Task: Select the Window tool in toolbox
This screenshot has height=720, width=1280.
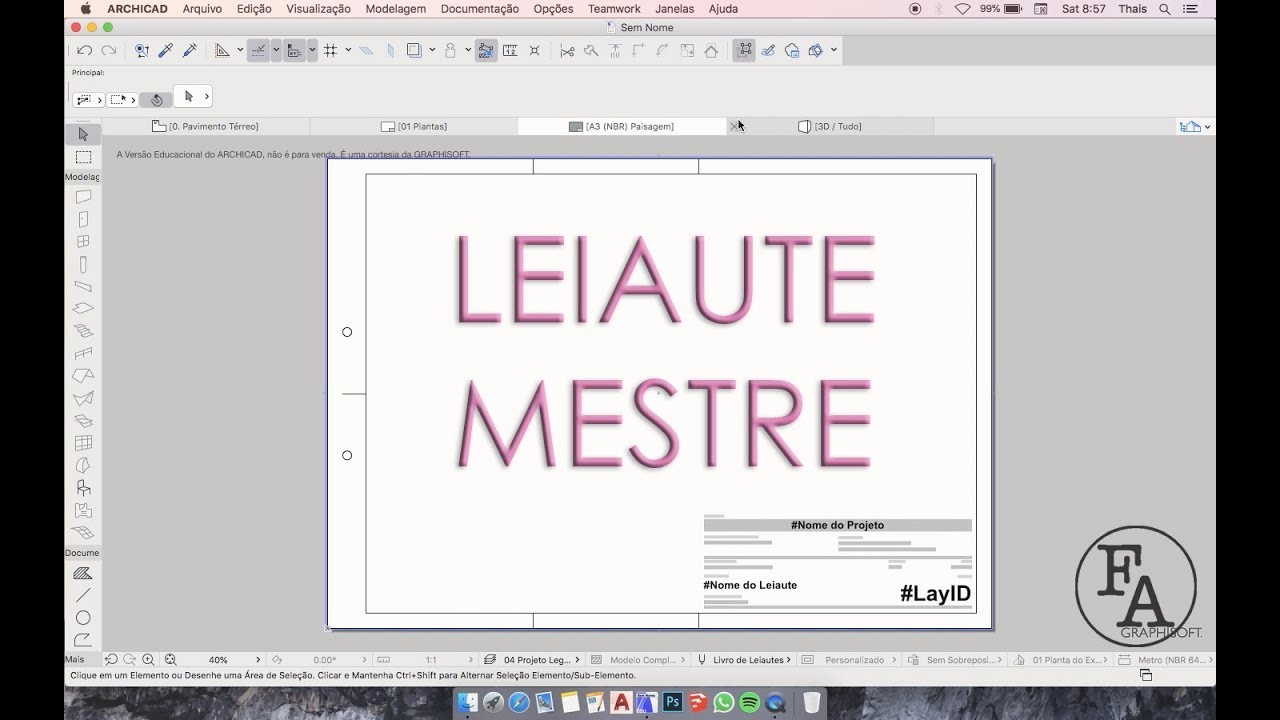Action: click(x=83, y=241)
